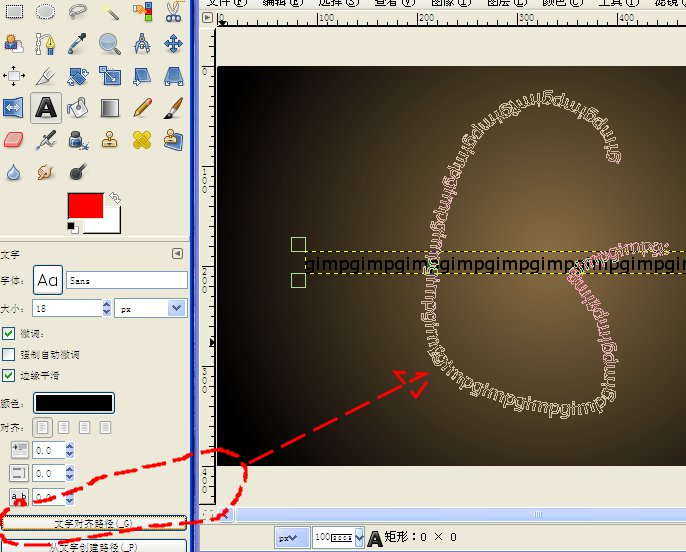
Task: Adjust line spacing 0.0 stepper
Action: (x=70, y=473)
